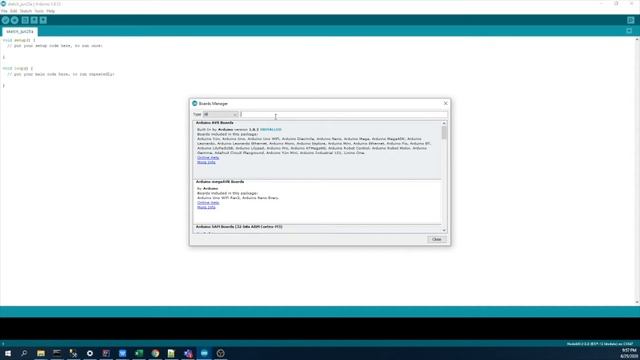Open Google Chrome from the taskbar
The height and width of the screenshot is (360, 640).
click(x=155, y=353)
